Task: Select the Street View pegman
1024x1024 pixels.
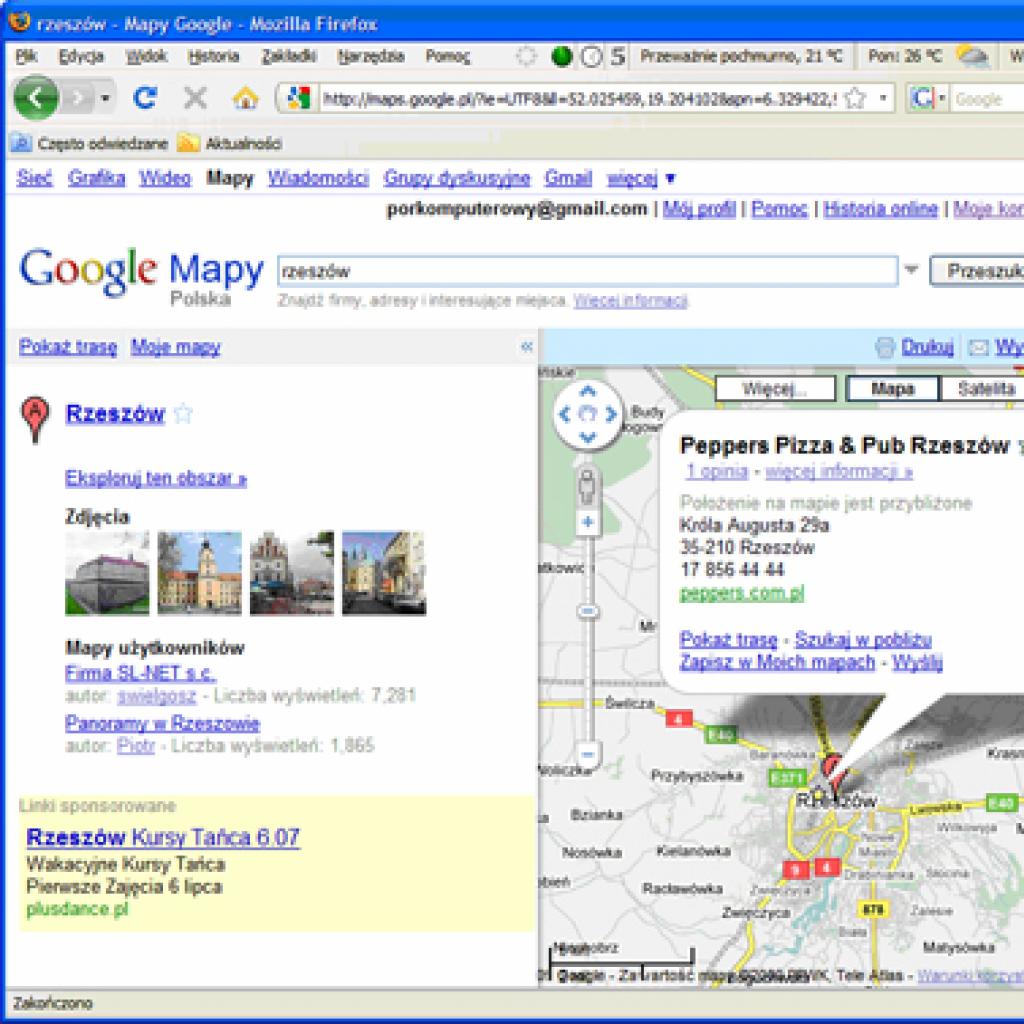Action: click(587, 486)
